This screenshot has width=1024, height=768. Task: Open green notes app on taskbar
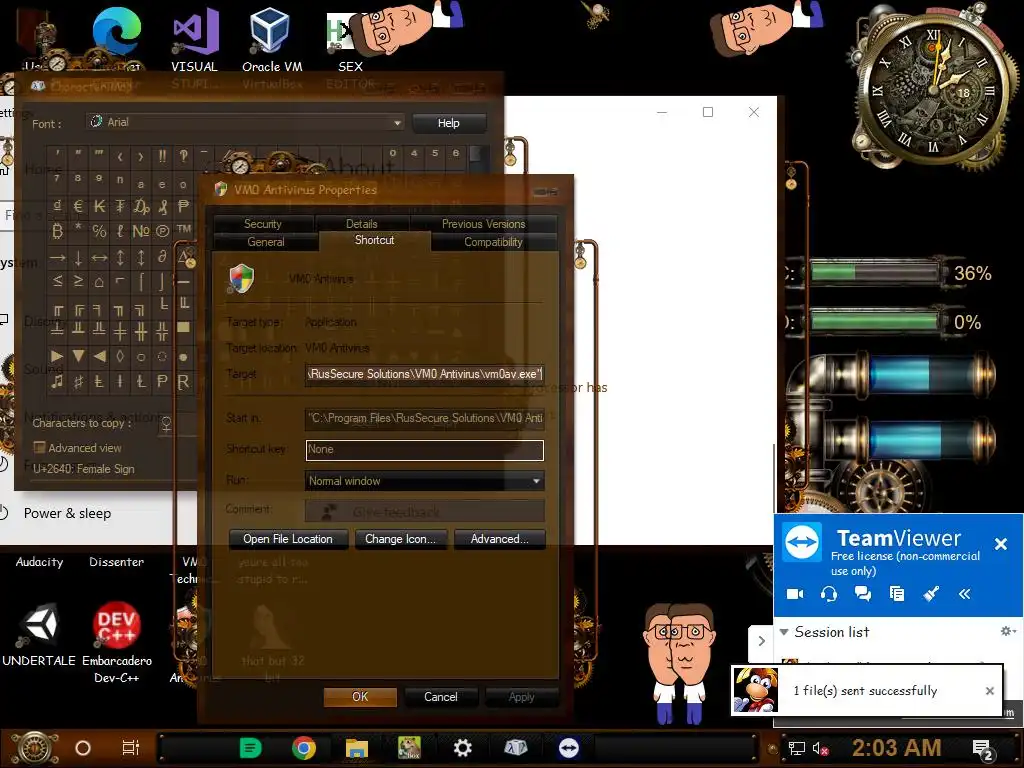[x=250, y=748]
